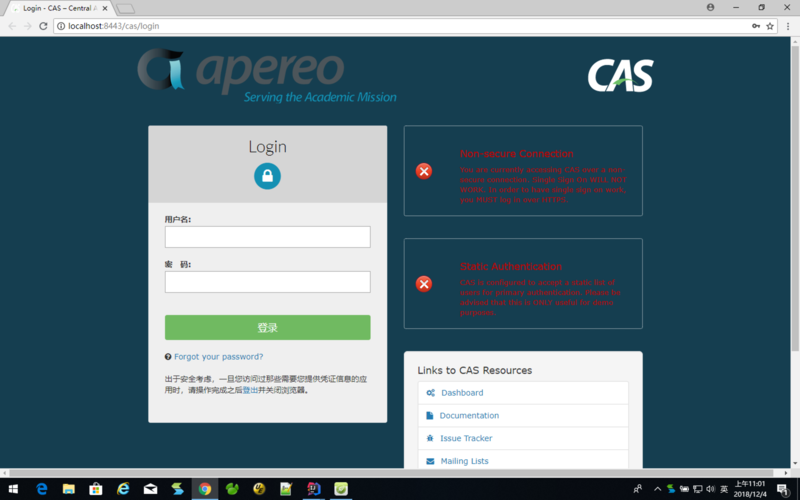Select the Login - CAS browser tab
800x500 pixels.
[58, 8]
